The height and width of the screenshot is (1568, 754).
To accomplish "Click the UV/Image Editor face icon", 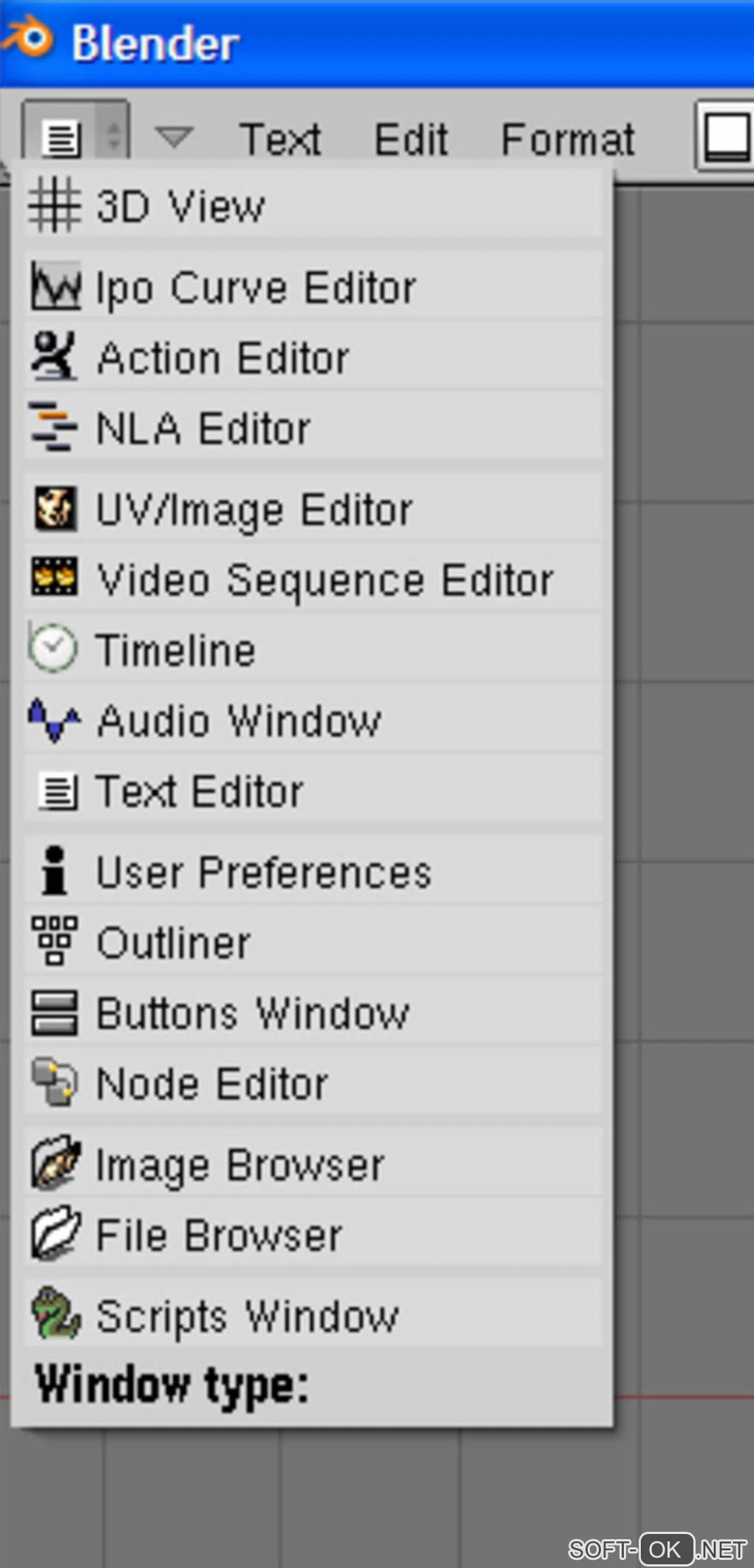I will click(55, 509).
